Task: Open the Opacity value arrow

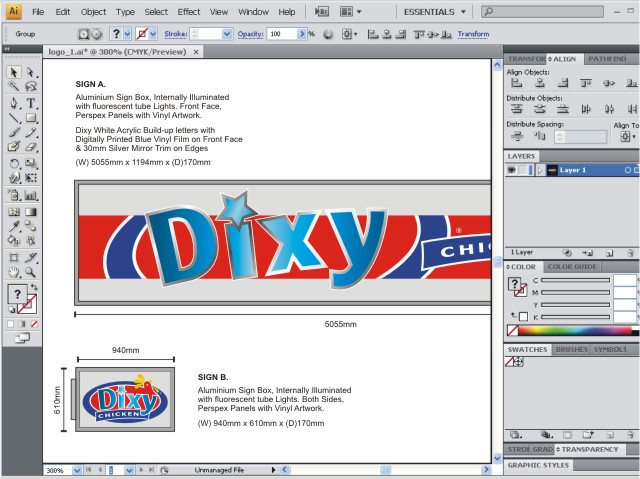Action: point(302,34)
